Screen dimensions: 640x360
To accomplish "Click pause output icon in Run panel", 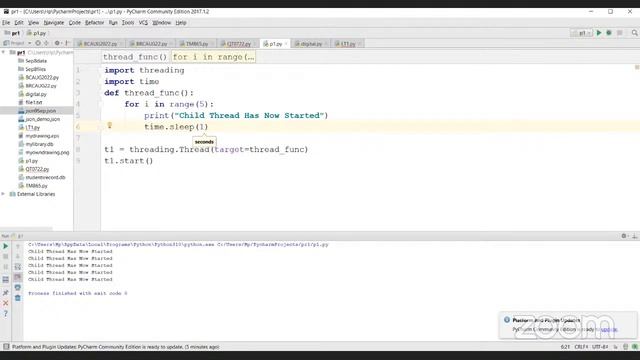I will click(x=6, y=267).
